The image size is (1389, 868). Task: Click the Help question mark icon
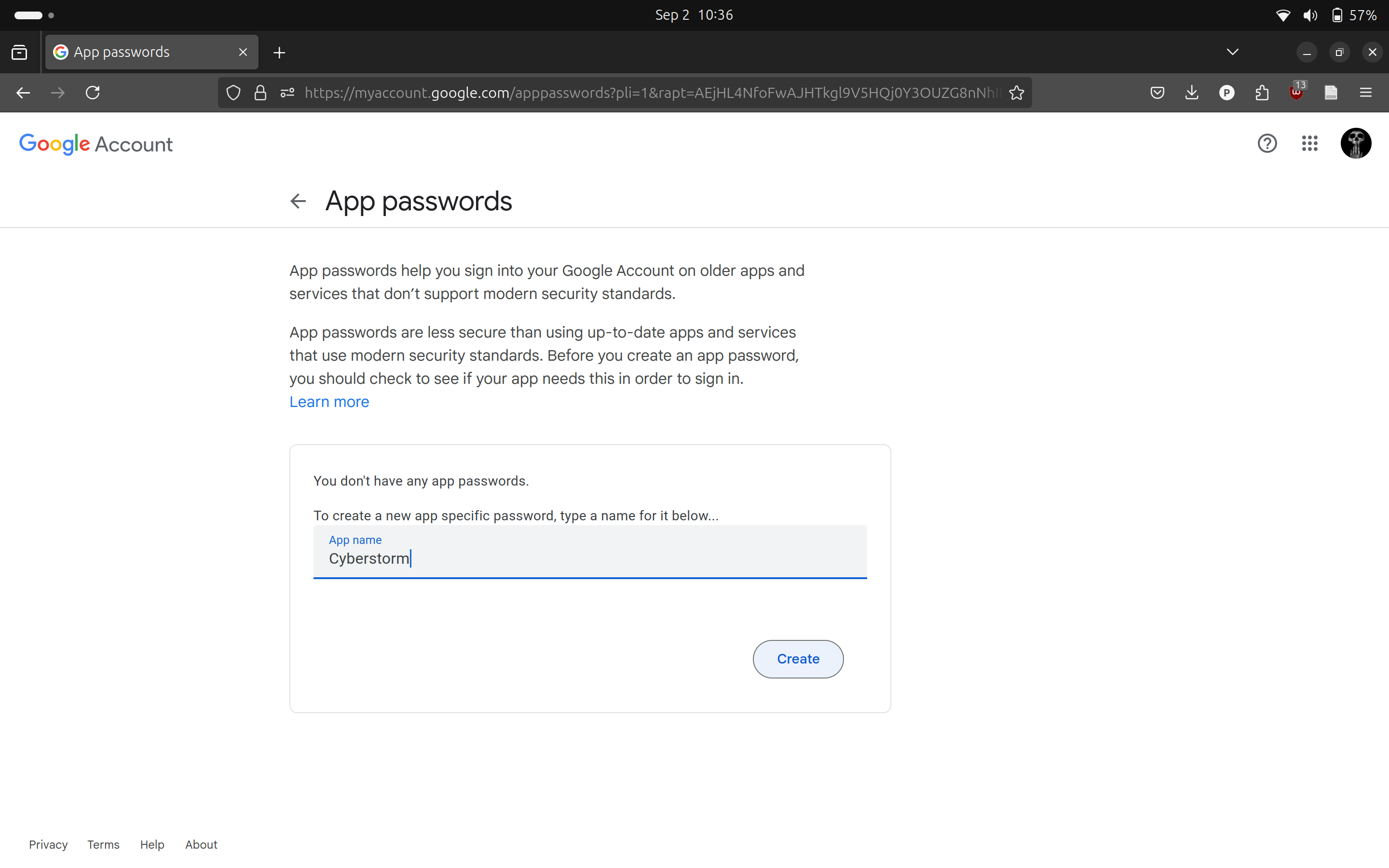click(x=1267, y=144)
